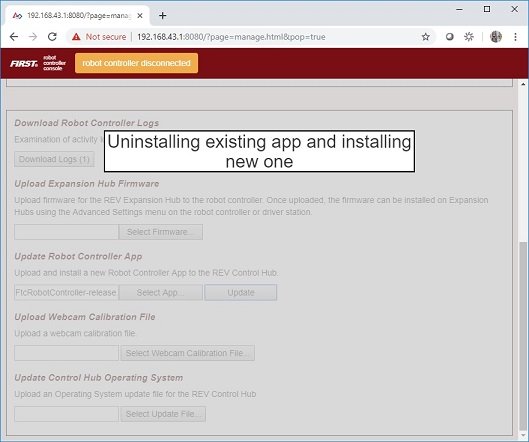The image size is (529, 442).
Task: Click the Download Logs (1) button
Action: pyautogui.click(x=54, y=159)
